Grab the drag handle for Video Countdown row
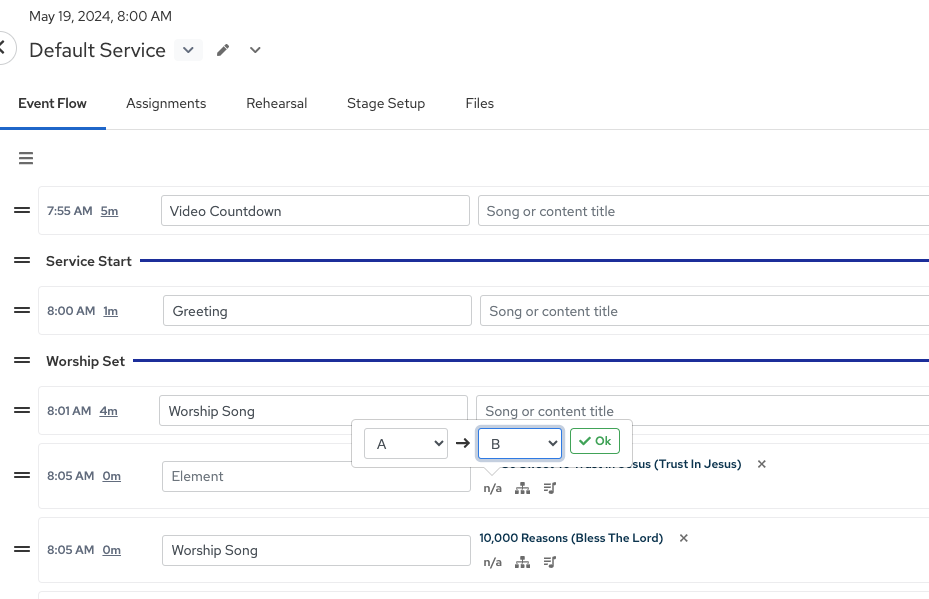 click(21, 210)
